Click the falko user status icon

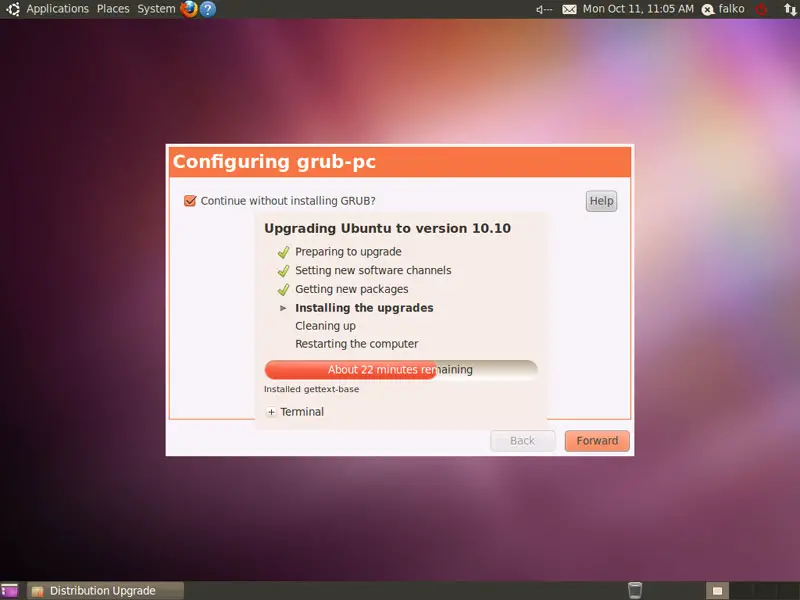(708, 9)
